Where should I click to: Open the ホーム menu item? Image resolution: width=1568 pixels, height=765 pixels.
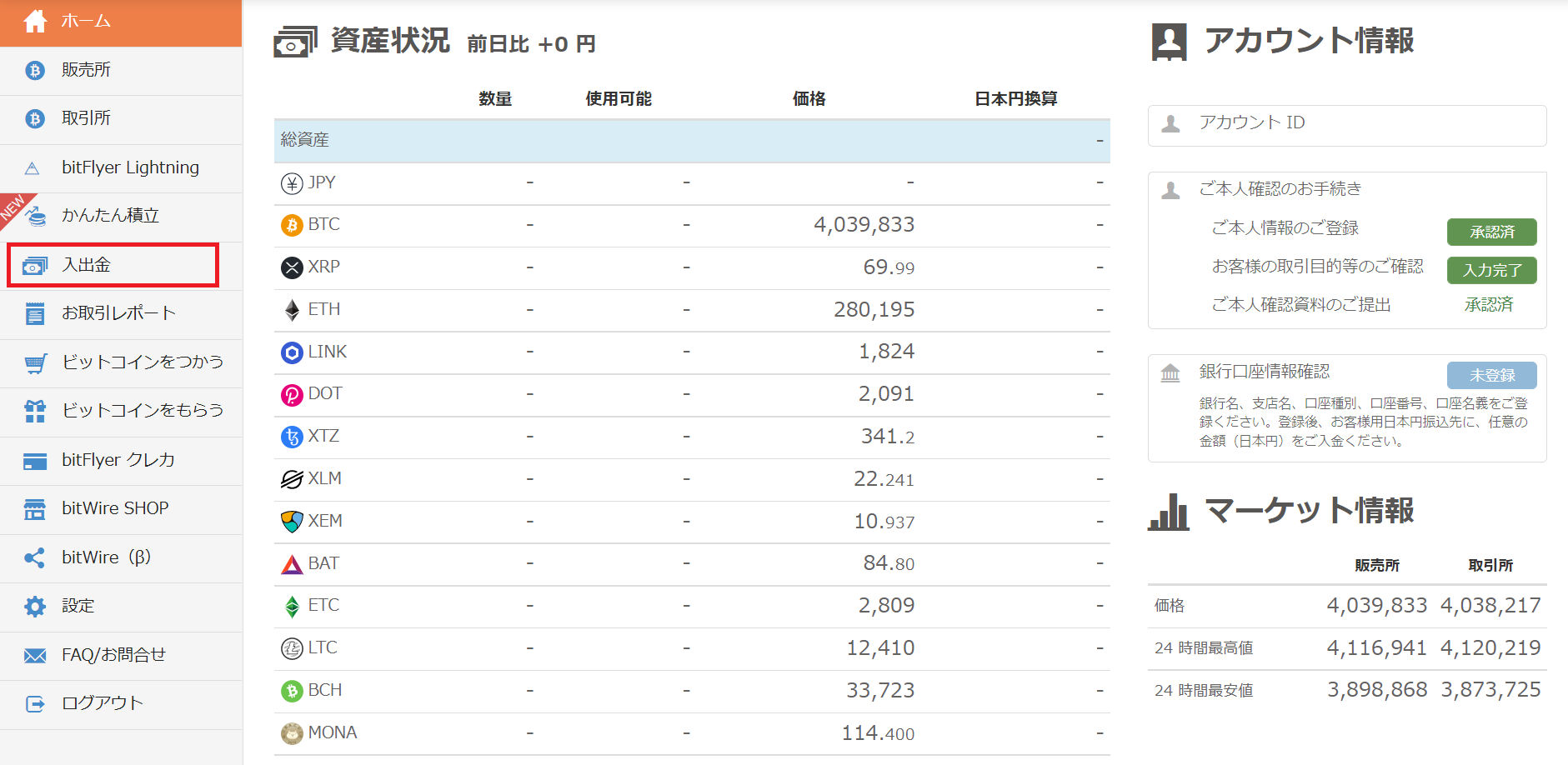(x=121, y=22)
